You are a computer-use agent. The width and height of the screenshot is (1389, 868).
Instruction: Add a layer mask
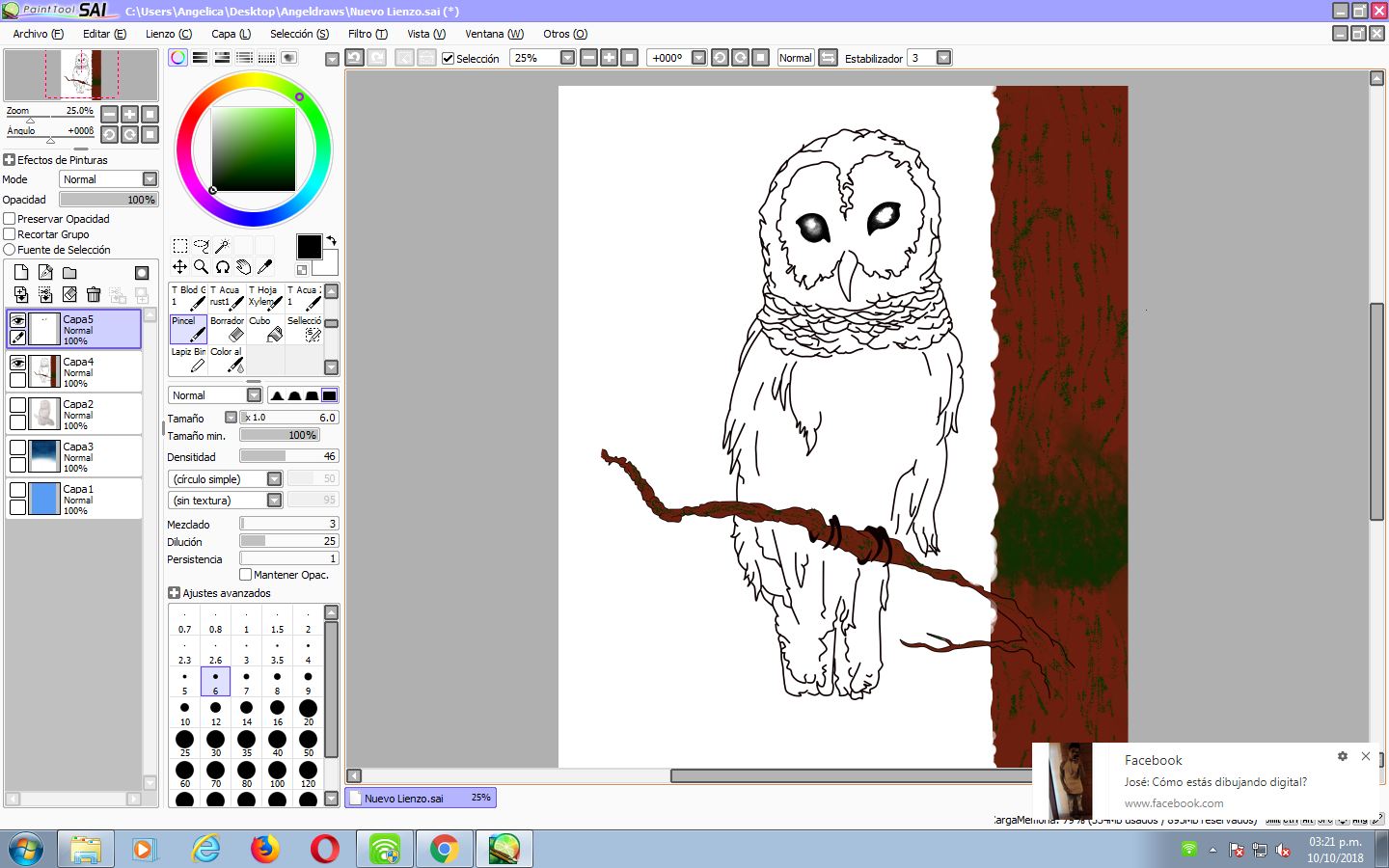(142, 273)
